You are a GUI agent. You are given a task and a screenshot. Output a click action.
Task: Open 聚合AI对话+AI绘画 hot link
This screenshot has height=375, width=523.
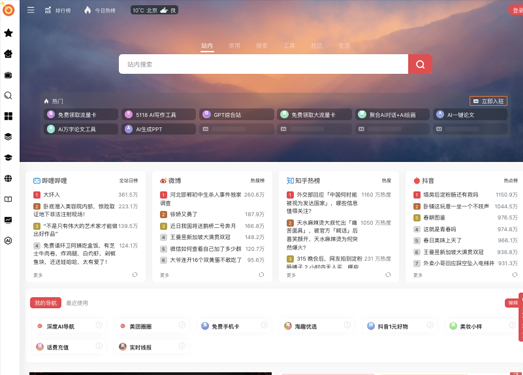pyautogui.click(x=392, y=115)
